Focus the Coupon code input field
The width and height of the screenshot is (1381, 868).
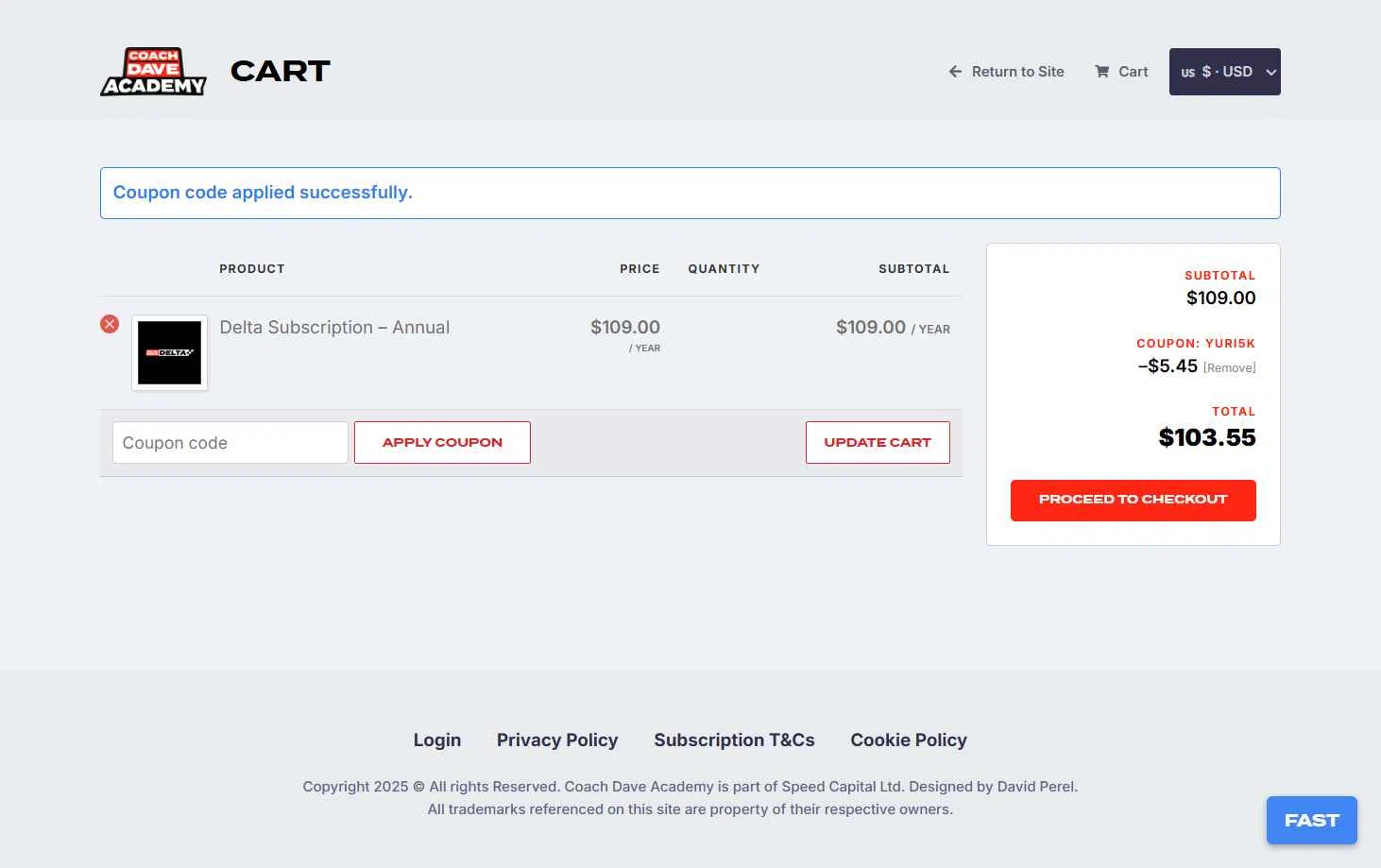[230, 443]
